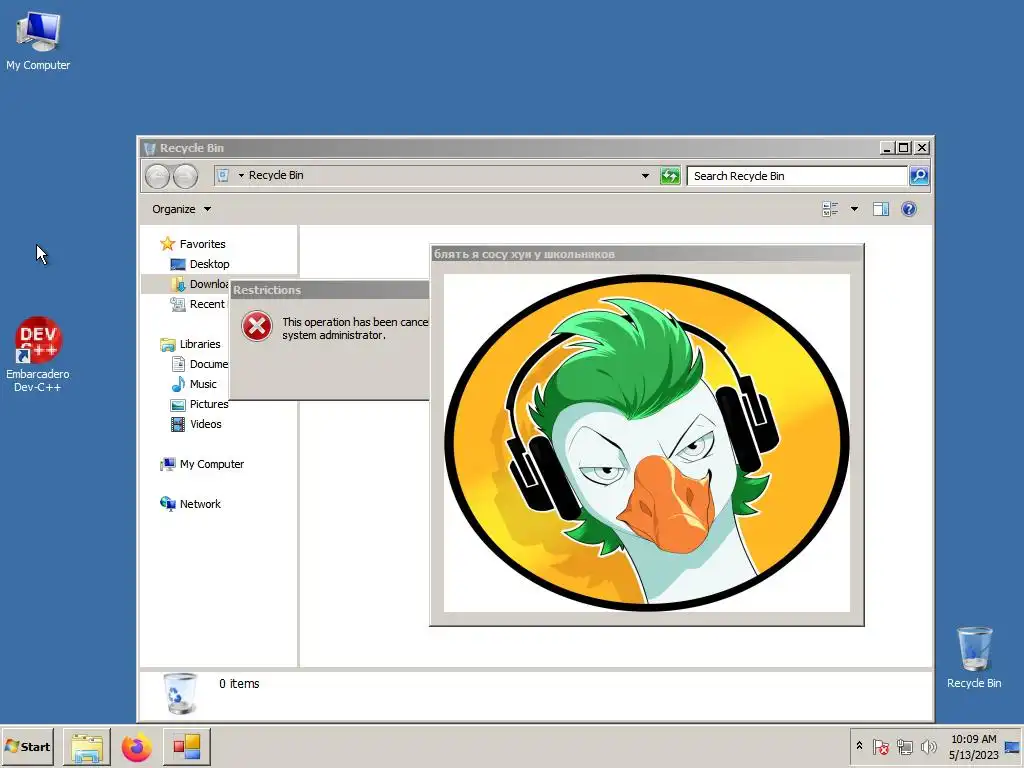The height and width of the screenshot is (768, 1024).
Task: Open the My Computer desktop icon
Action: pyautogui.click(x=38, y=40)
